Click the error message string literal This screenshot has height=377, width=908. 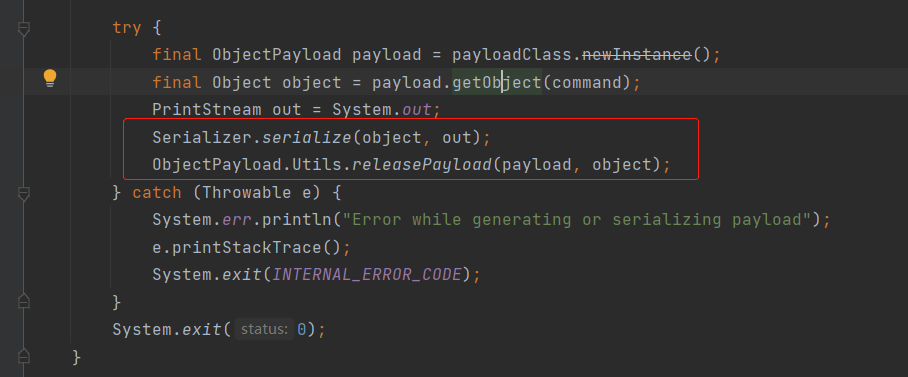[x=577, y=220]
